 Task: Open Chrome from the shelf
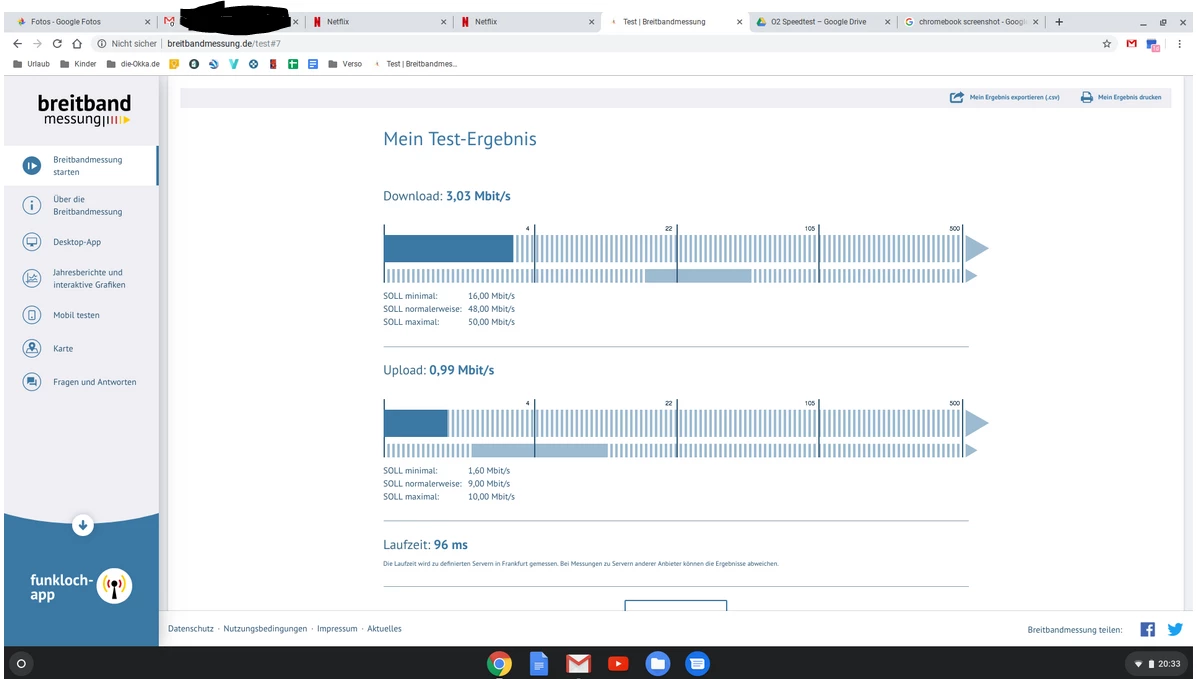pyautogui.click(x=499, y=664)
